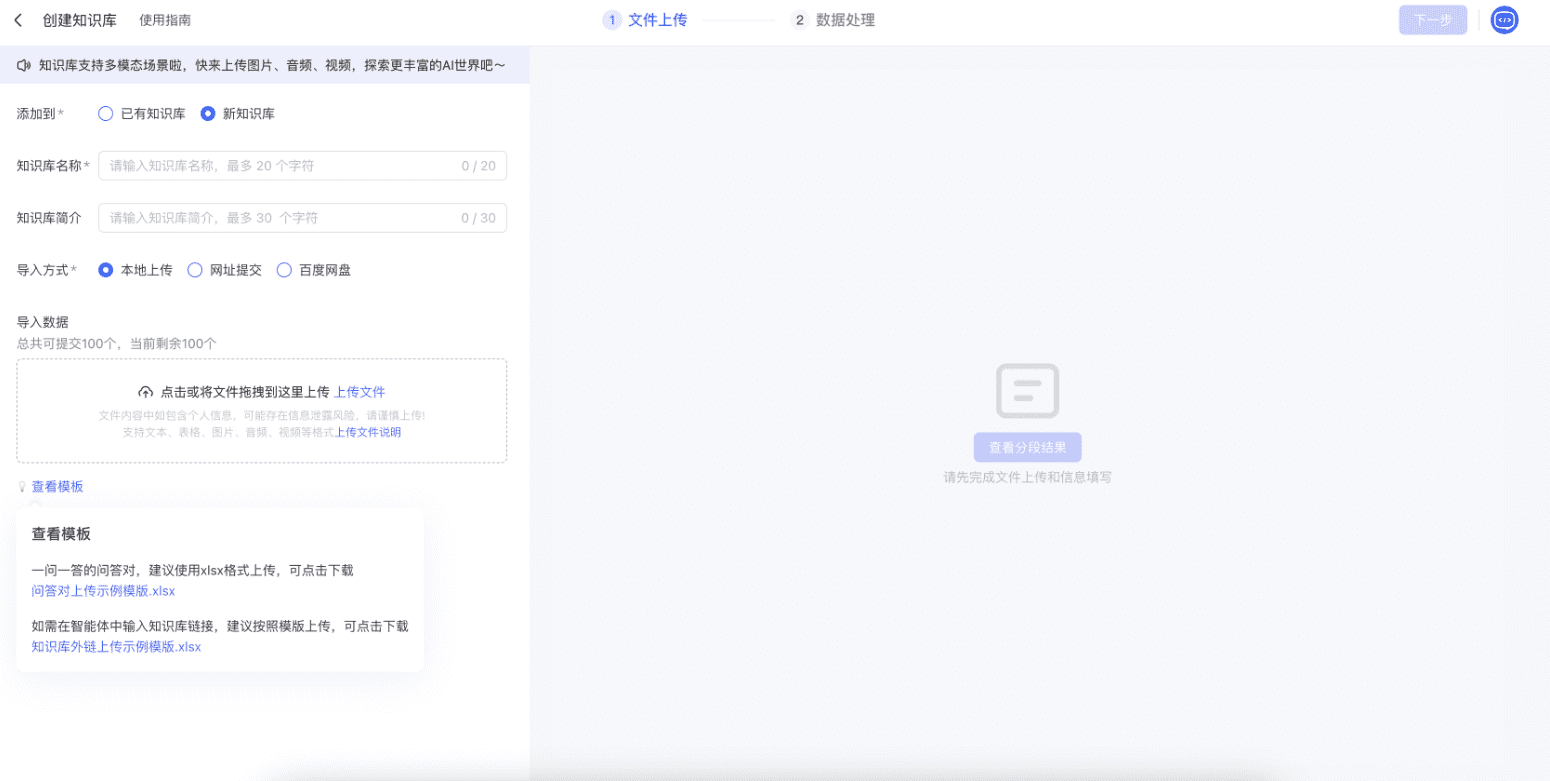Click the multimodal announcement banner text
This screenshot has width=1550, height=781.
click(x=272, y=66)
